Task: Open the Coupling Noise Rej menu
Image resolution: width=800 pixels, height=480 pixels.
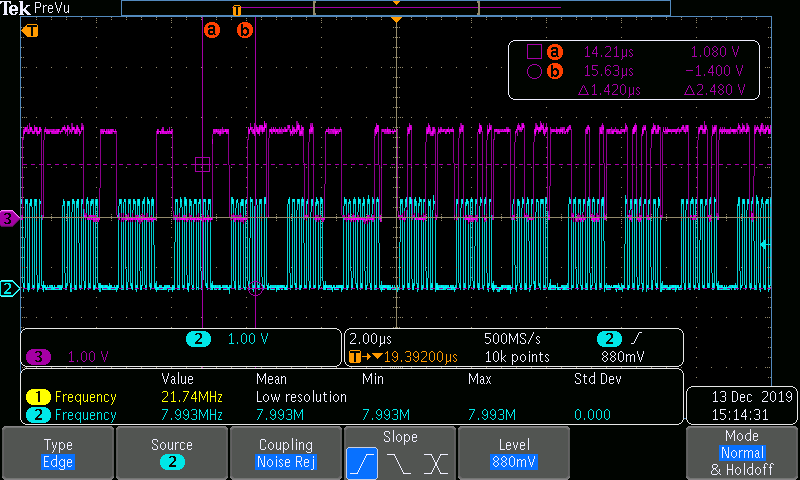Action: click(286, 453)
